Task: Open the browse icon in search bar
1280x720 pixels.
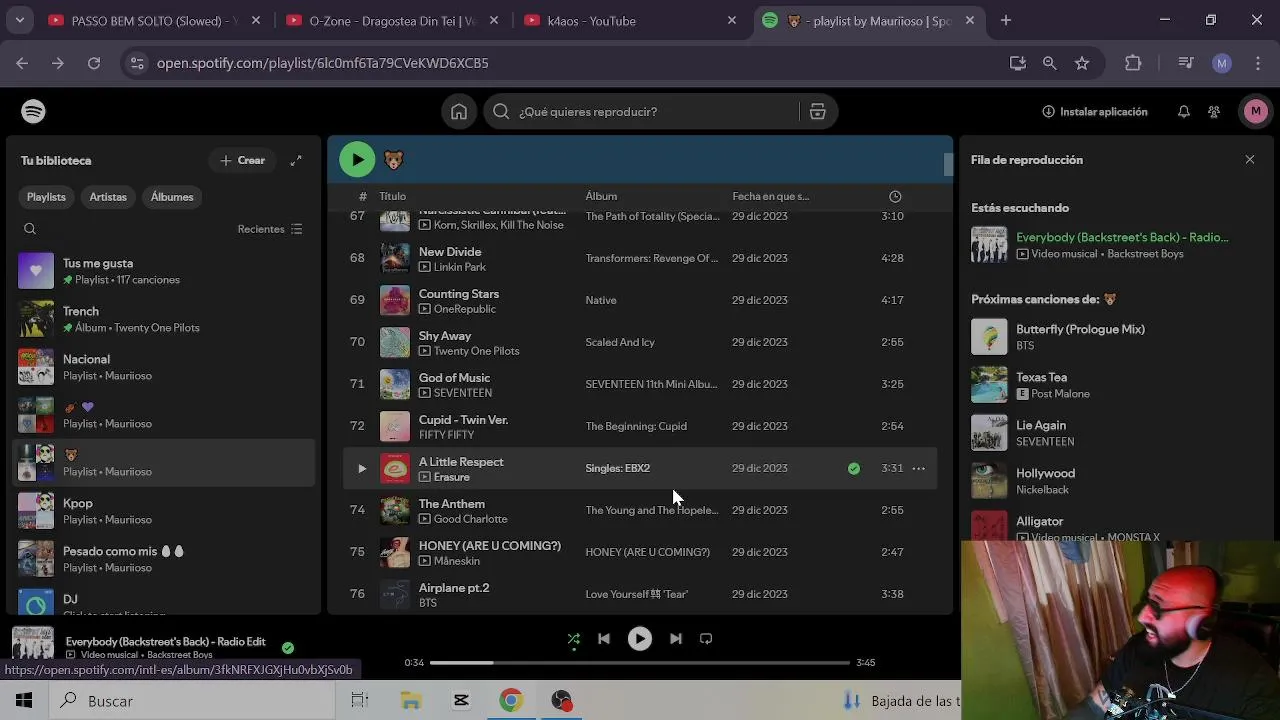Action: pyautogui.click(x=817, y=112)
